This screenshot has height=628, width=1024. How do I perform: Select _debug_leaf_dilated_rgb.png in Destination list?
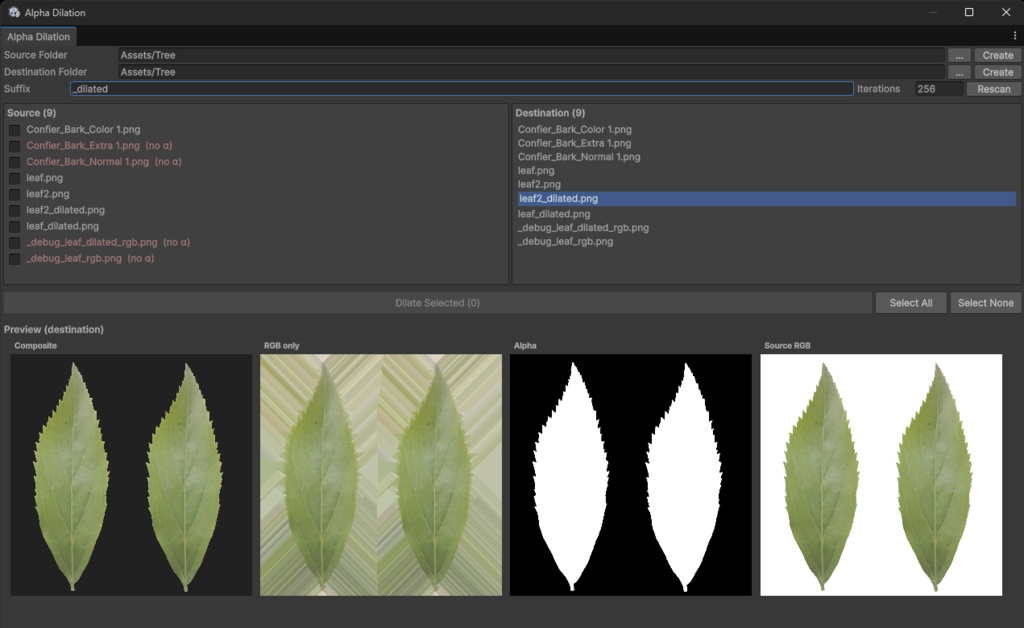coord(583,228)
